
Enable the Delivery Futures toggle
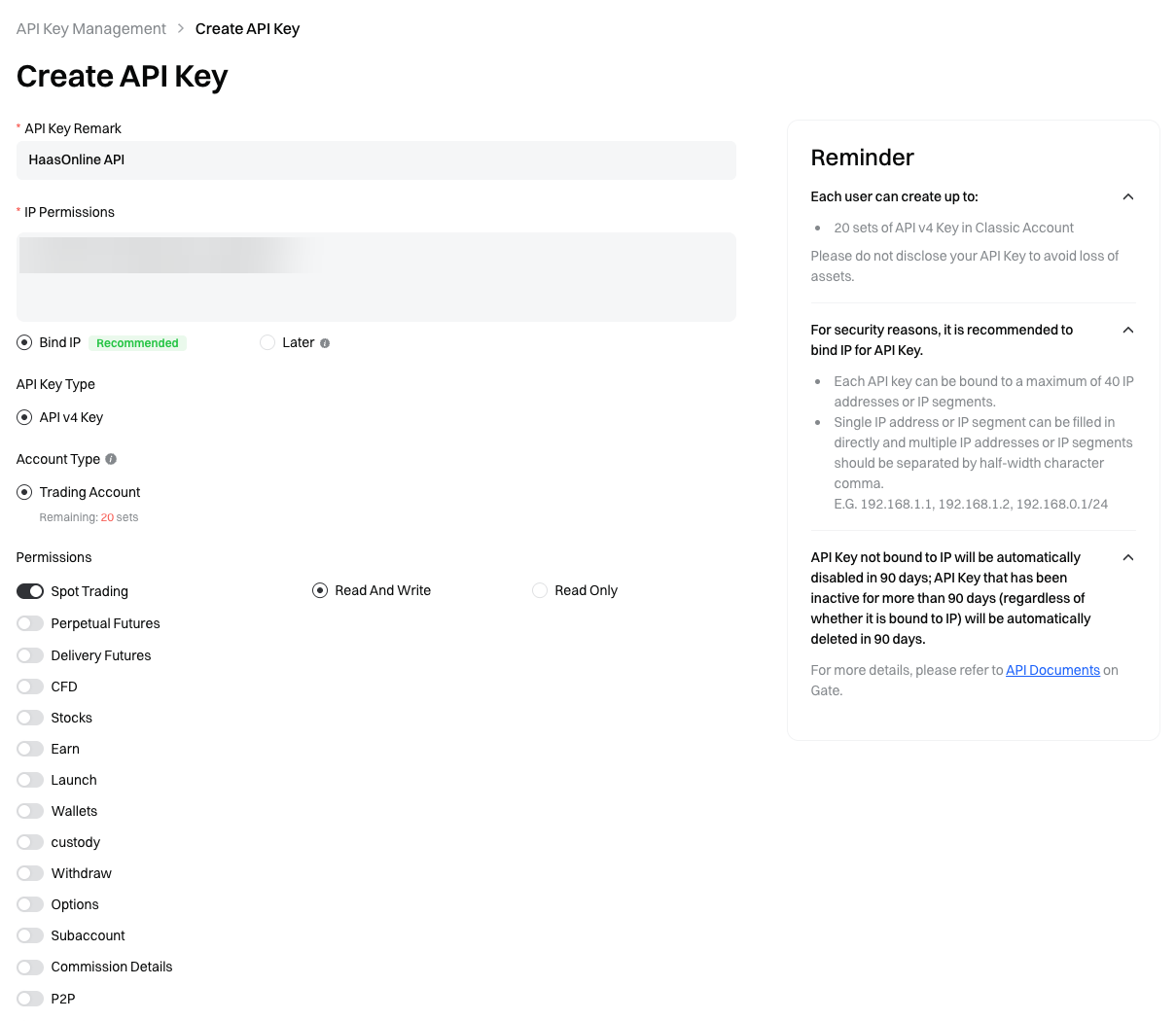(x=30, y=655)
